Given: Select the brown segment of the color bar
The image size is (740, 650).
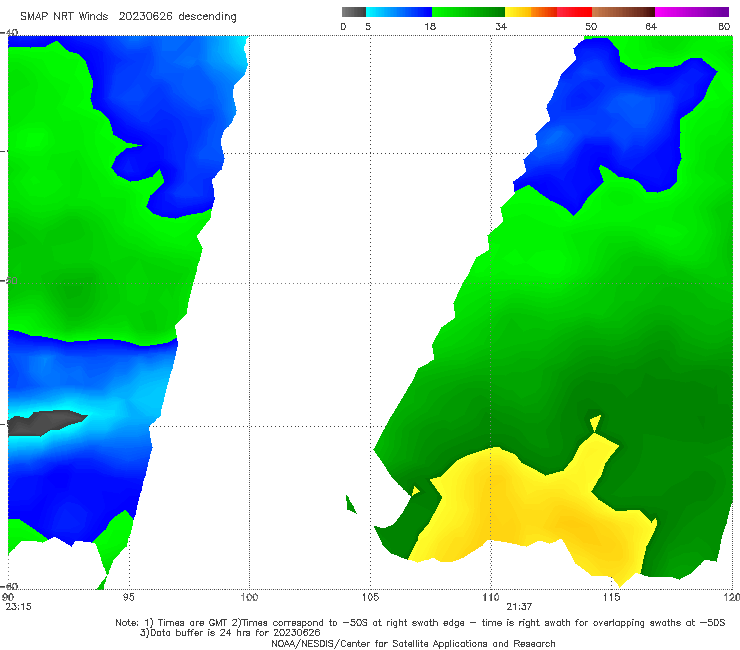Looking at the screenshot, I should 623,12.
